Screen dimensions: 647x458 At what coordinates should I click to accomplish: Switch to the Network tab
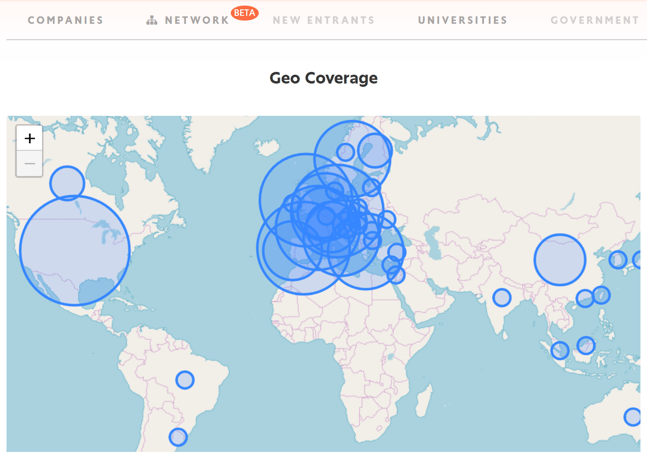pos(196,20)
